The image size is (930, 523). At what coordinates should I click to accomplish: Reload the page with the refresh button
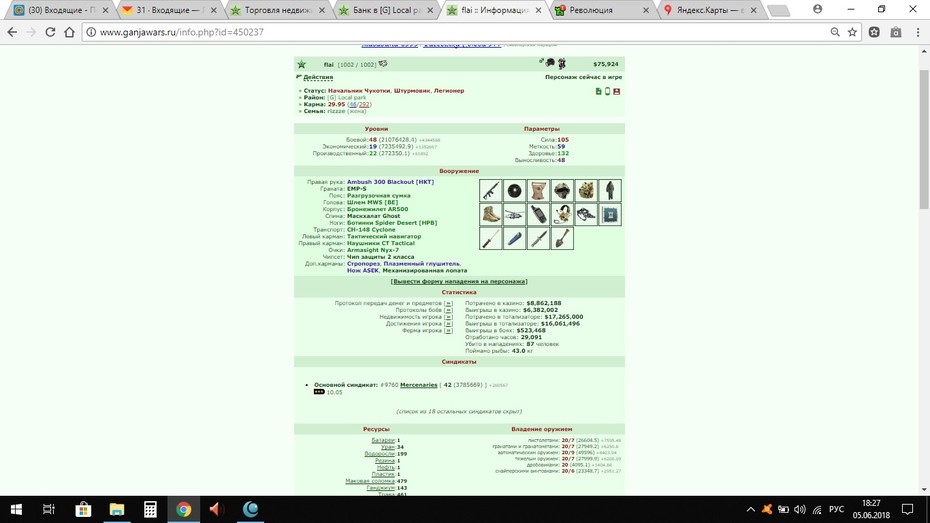(x=50, y=32)
